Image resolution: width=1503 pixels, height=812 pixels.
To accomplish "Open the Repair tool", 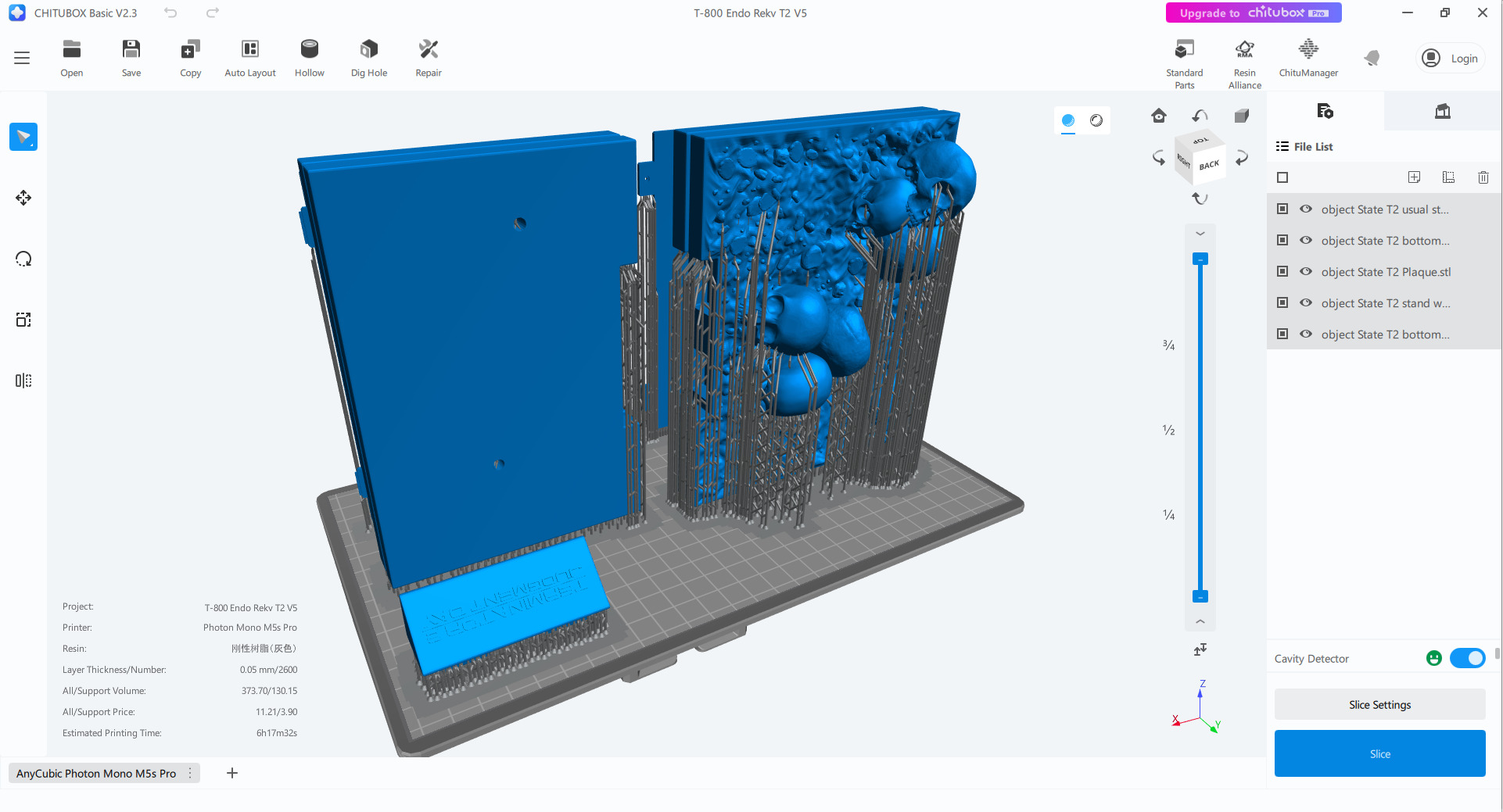I will pyautogui.click(x=429, y=58).
